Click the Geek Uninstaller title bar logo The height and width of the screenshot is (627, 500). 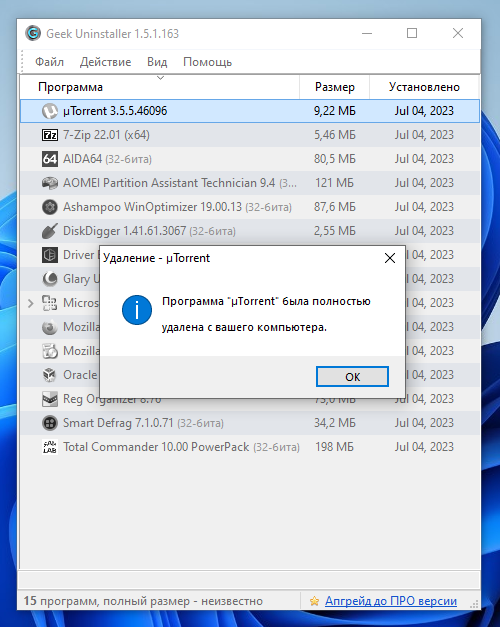coord(33,33)
